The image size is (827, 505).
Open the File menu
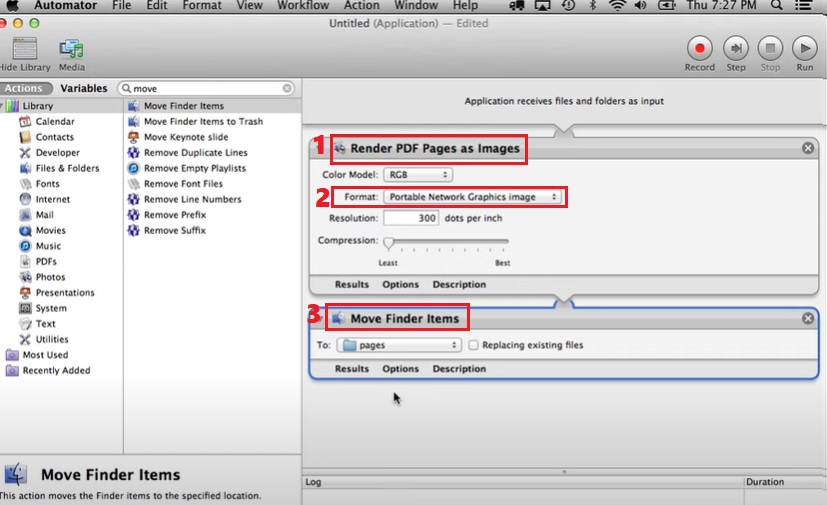pyautogui.click(x=121, y=6)
